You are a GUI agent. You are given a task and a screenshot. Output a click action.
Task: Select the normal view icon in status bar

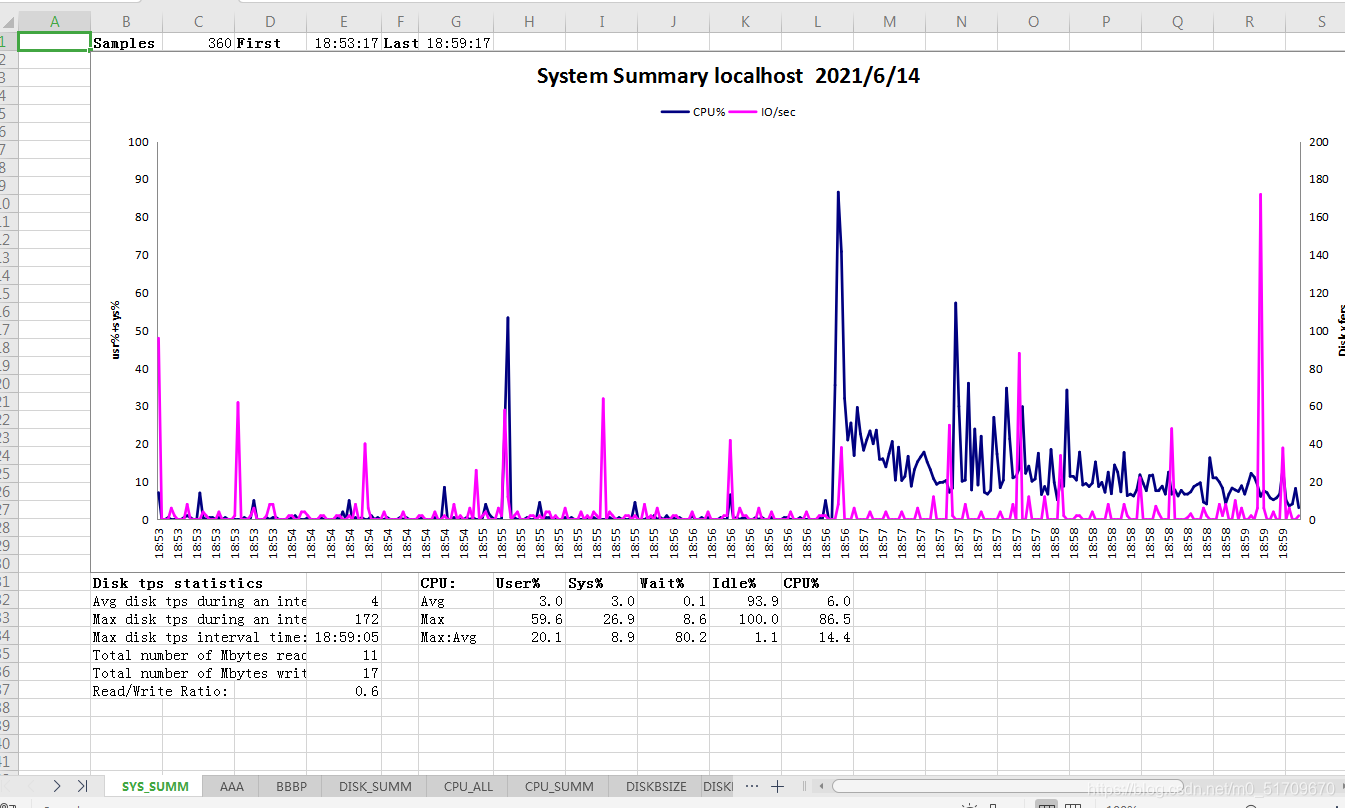click(x=1047, y=805)
